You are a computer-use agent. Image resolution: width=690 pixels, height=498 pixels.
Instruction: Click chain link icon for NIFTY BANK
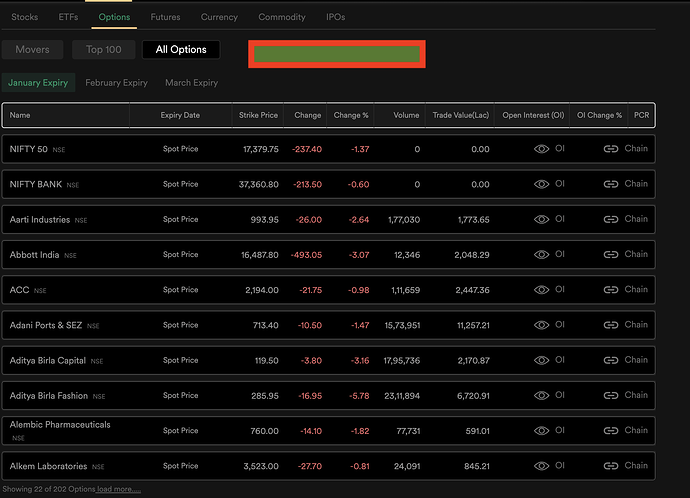611,184
